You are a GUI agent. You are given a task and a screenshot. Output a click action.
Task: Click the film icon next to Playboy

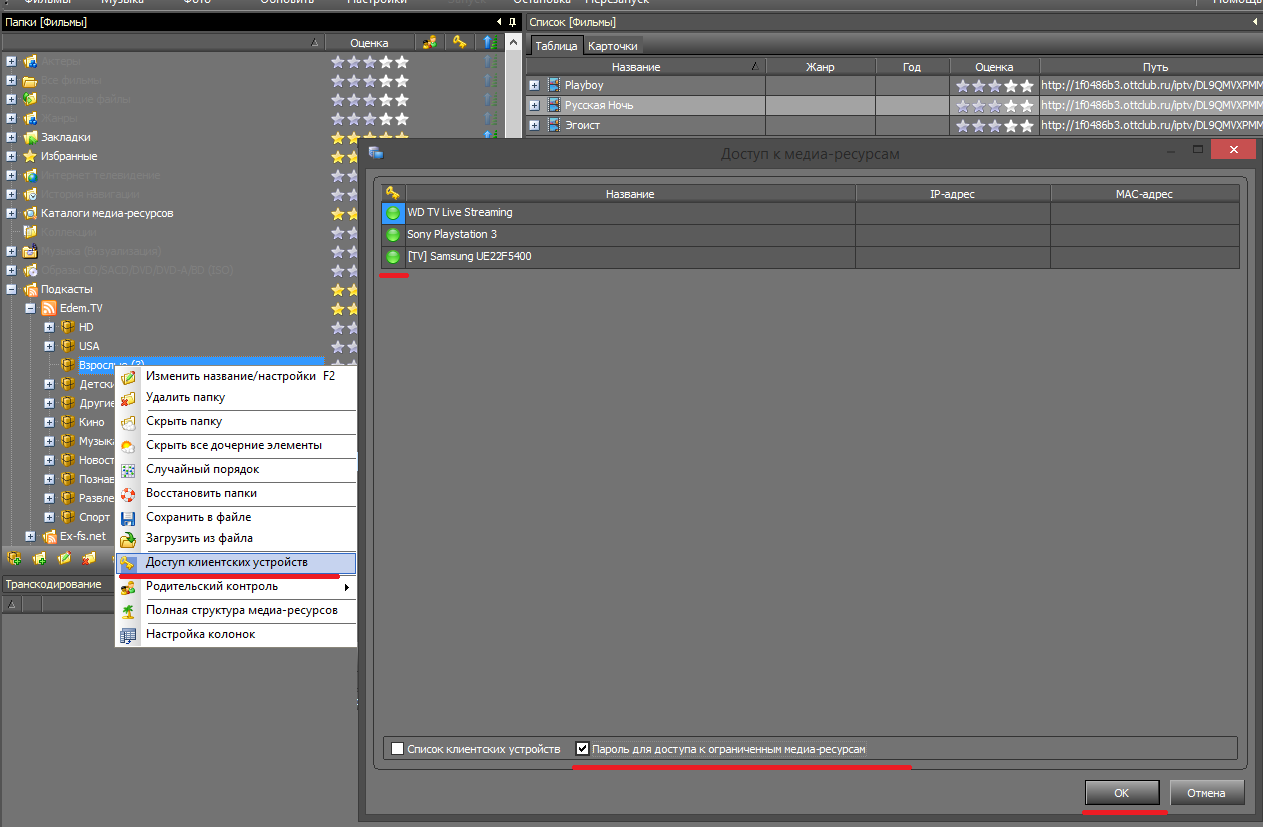[x=553, y=86]
